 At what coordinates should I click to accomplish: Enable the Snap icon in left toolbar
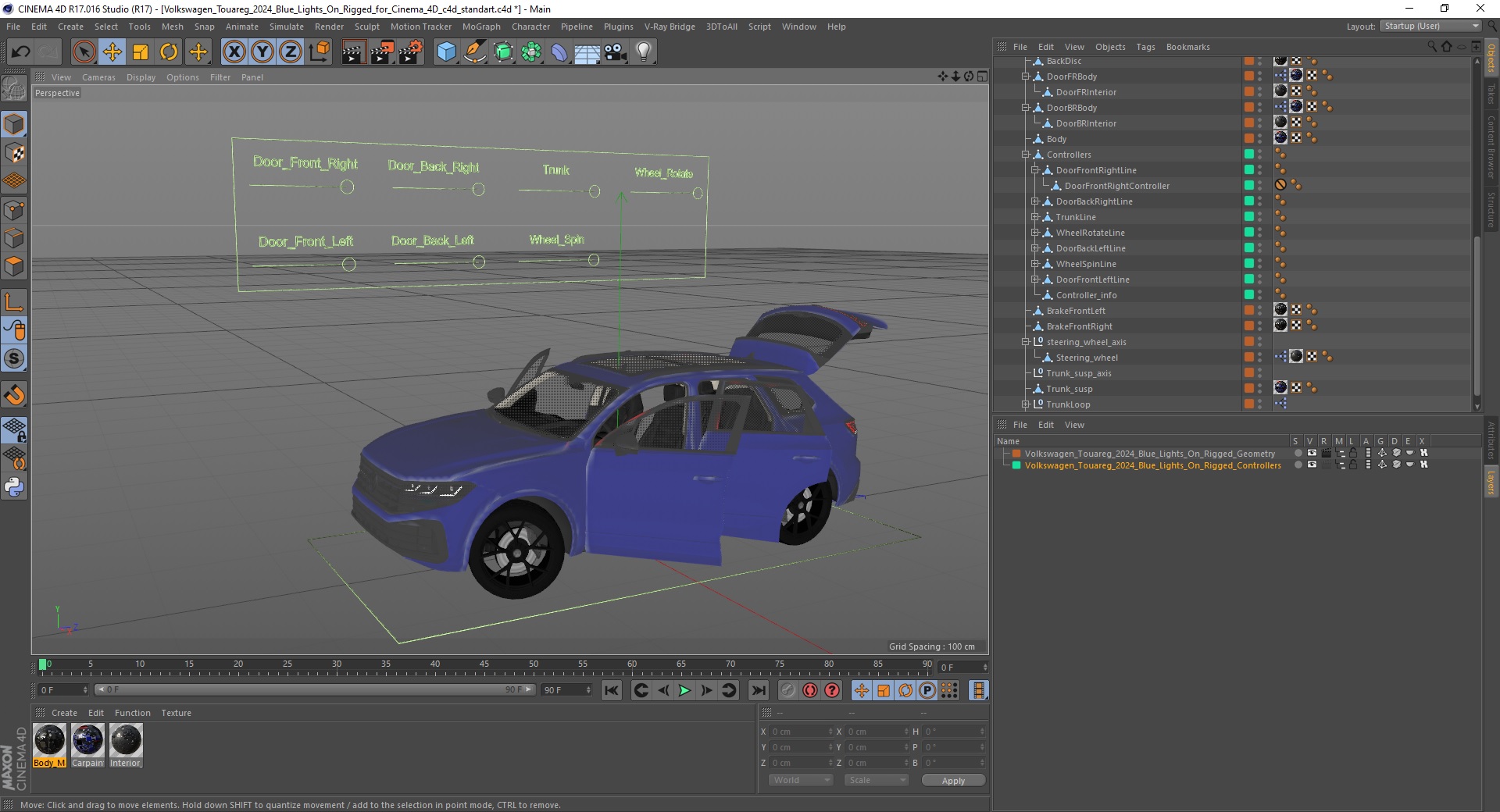pos(14,395)
